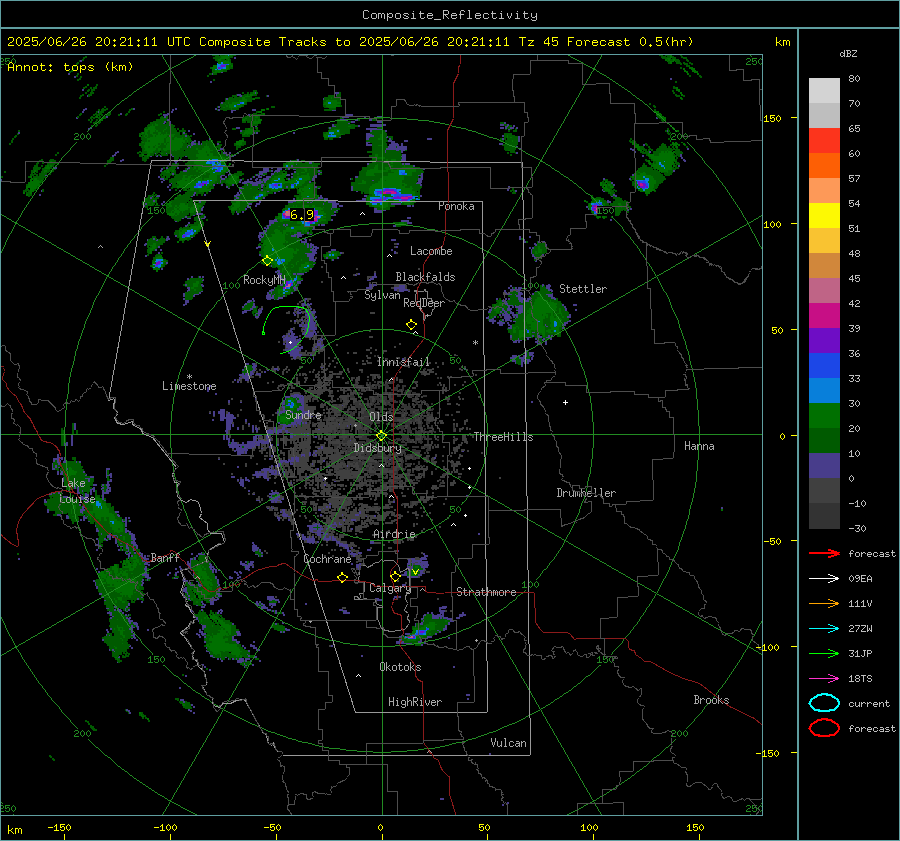This screenshot has width=900, height=841.
Task: Click the yellow diamond marker below Cochrane
Action: click(342, 578)
